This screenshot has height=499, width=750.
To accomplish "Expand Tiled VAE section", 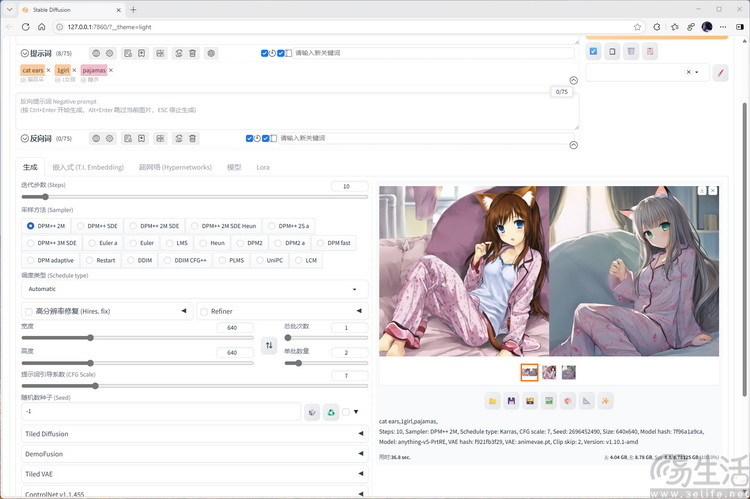I will click(x=195, y=474).
